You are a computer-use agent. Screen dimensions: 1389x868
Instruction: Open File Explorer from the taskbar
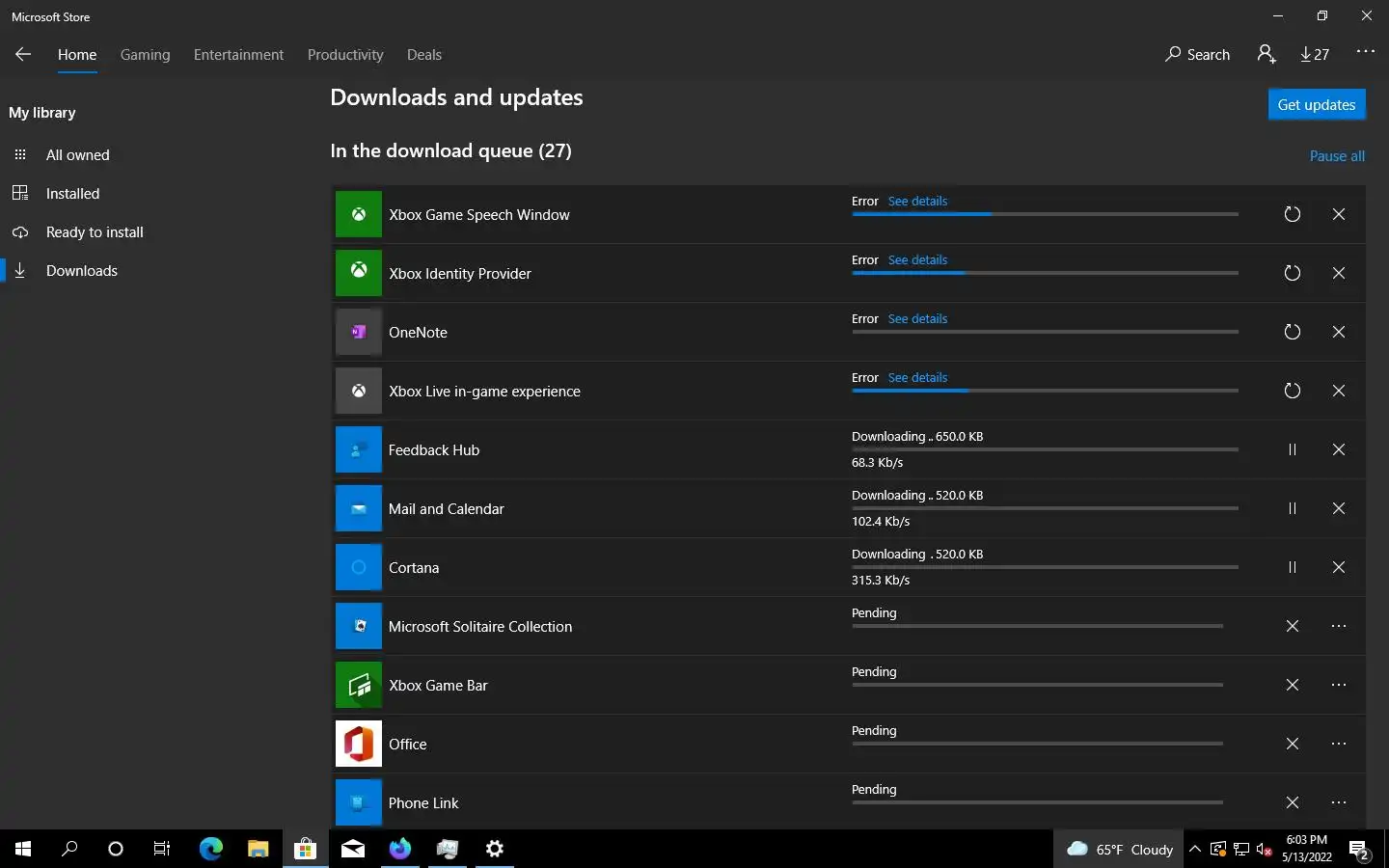[x=258, y=849]
